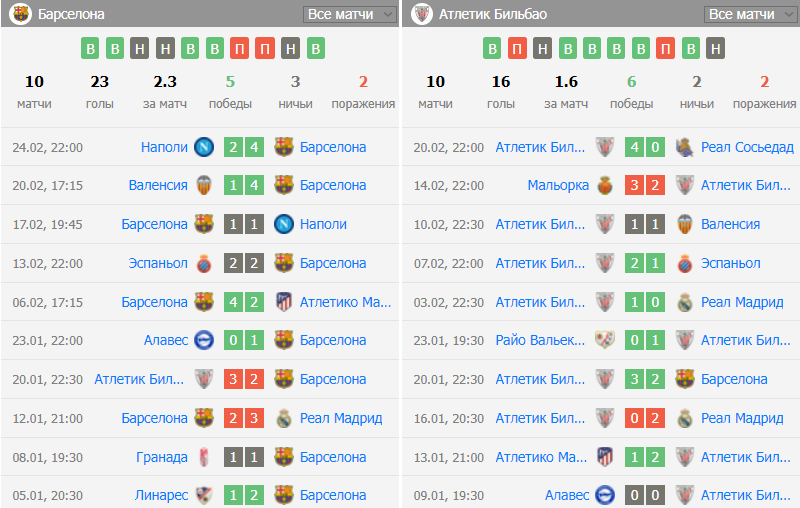Click Mallorca logo in 14.02 match
This screenshot has height=508, width=800.
pos(605,185)
